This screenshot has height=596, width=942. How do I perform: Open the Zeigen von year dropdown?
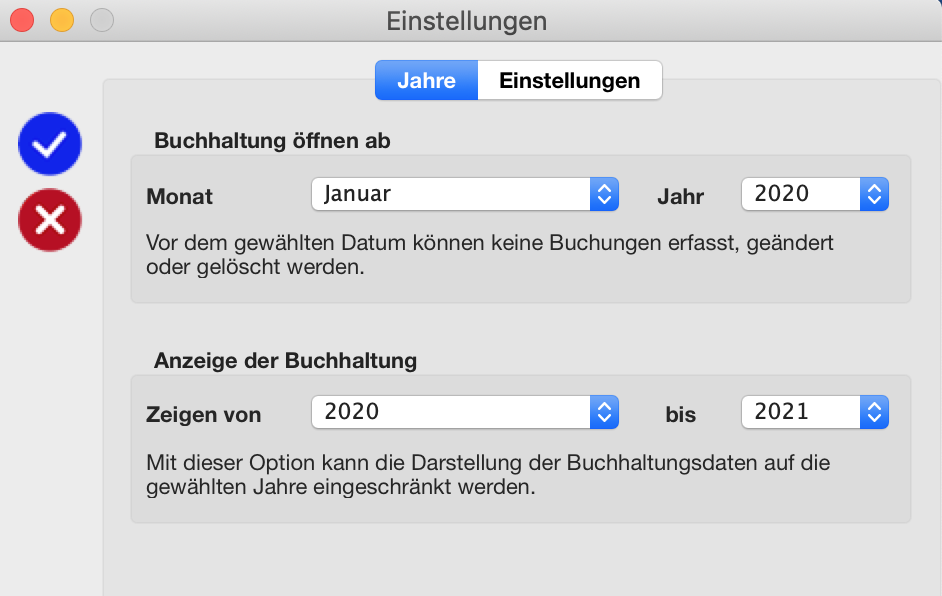465,412
